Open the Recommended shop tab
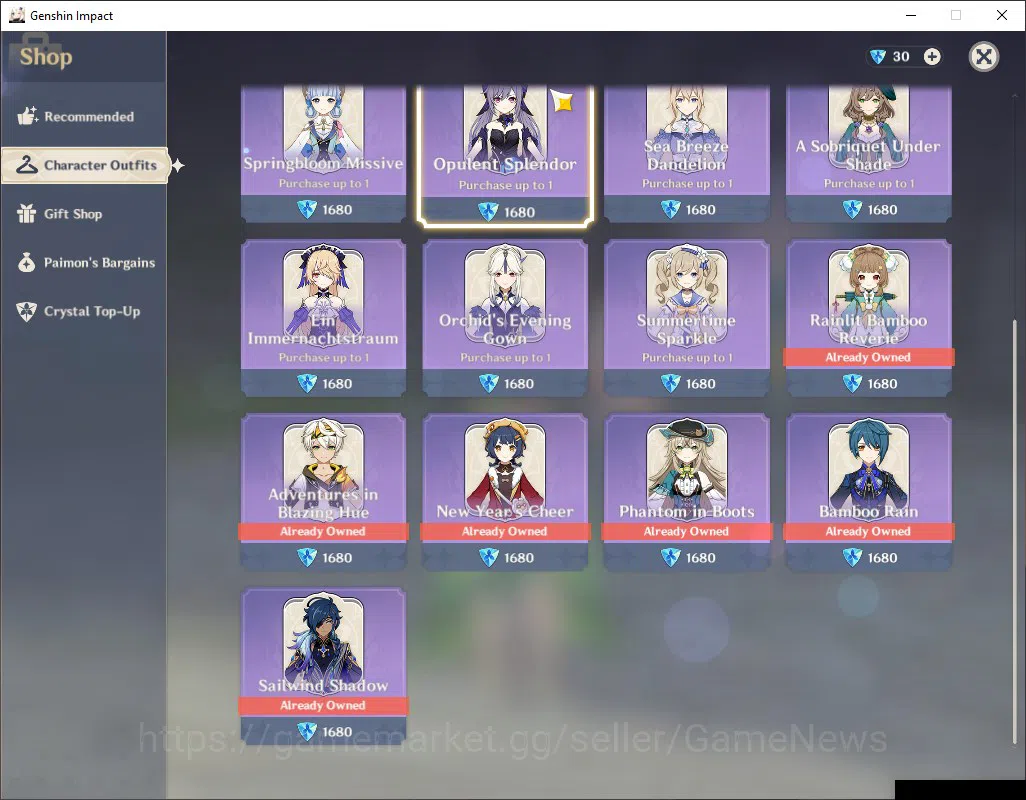The height and width of the screenshot is (800, 1026). 84,116
